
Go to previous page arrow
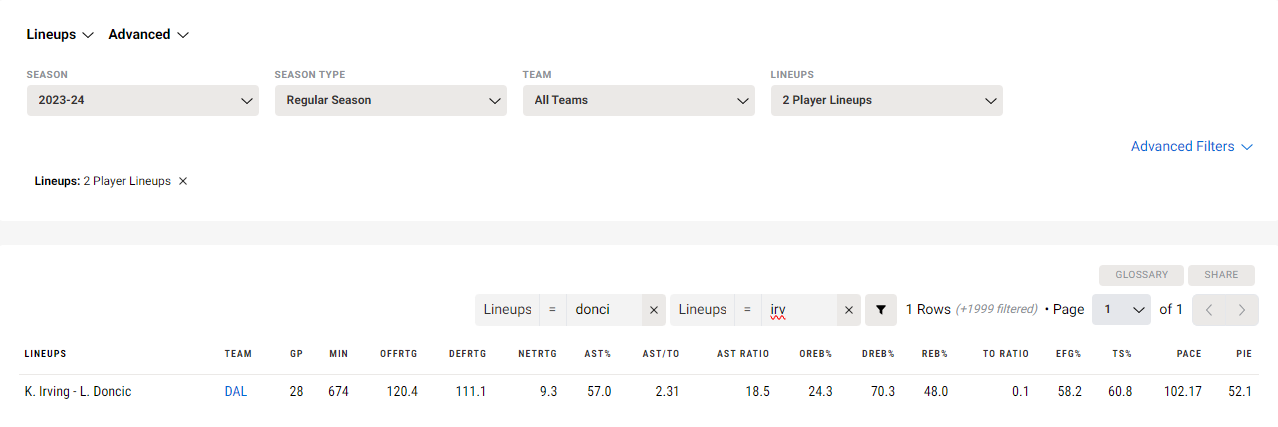[1209, 310]
